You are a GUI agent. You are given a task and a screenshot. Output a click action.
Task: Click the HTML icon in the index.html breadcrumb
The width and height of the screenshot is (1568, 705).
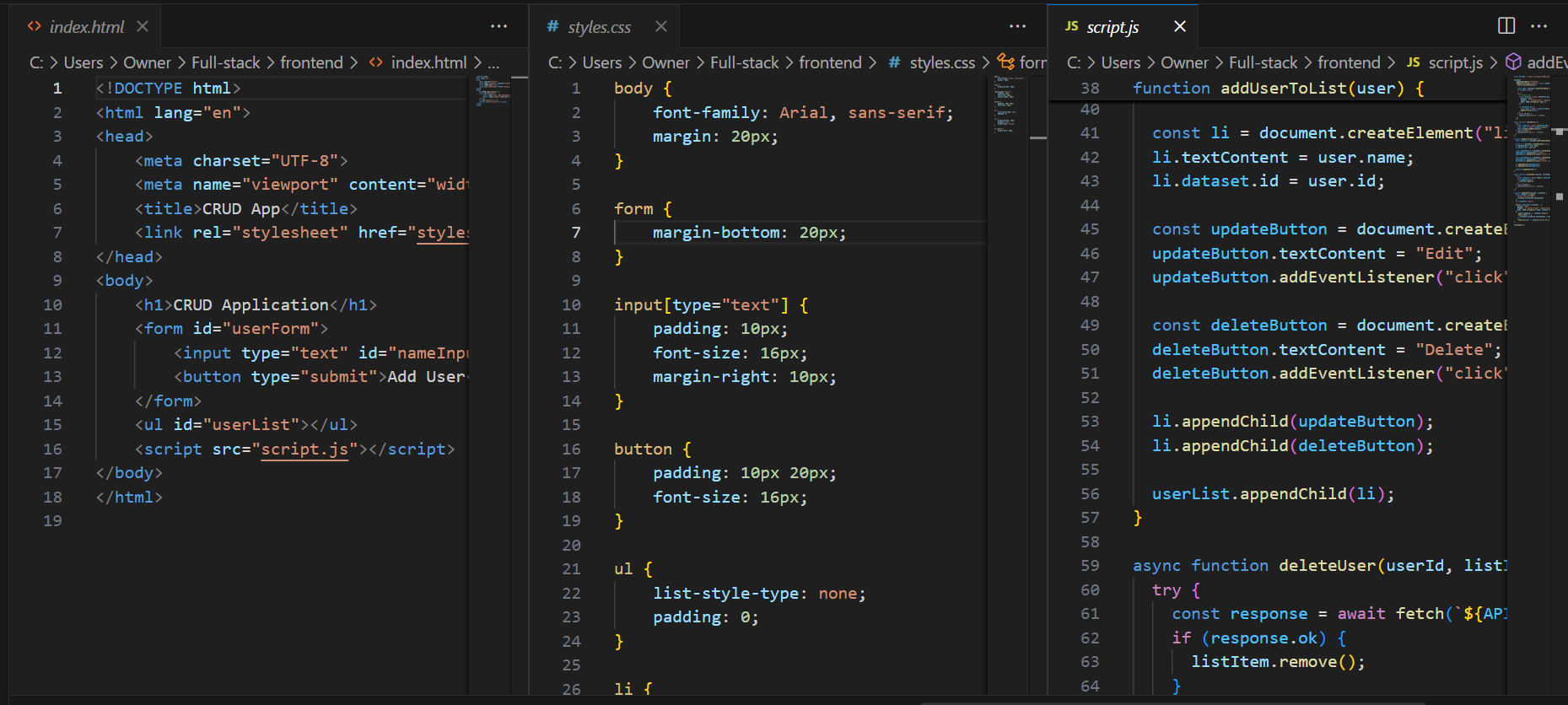pyautogui.click(x=376, y=62)
